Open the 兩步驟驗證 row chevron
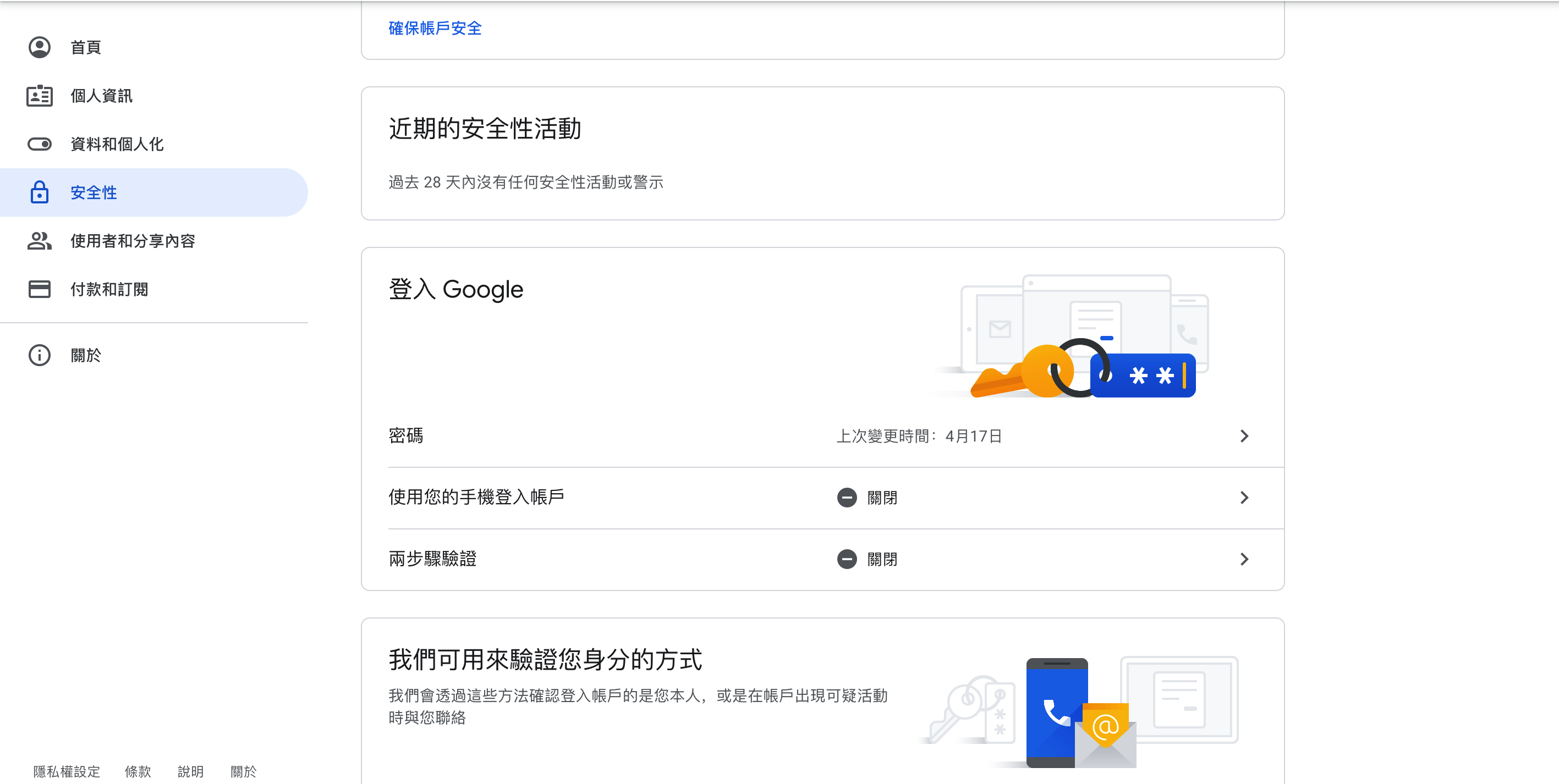The image size is (1559, 784). (1244, 560)
